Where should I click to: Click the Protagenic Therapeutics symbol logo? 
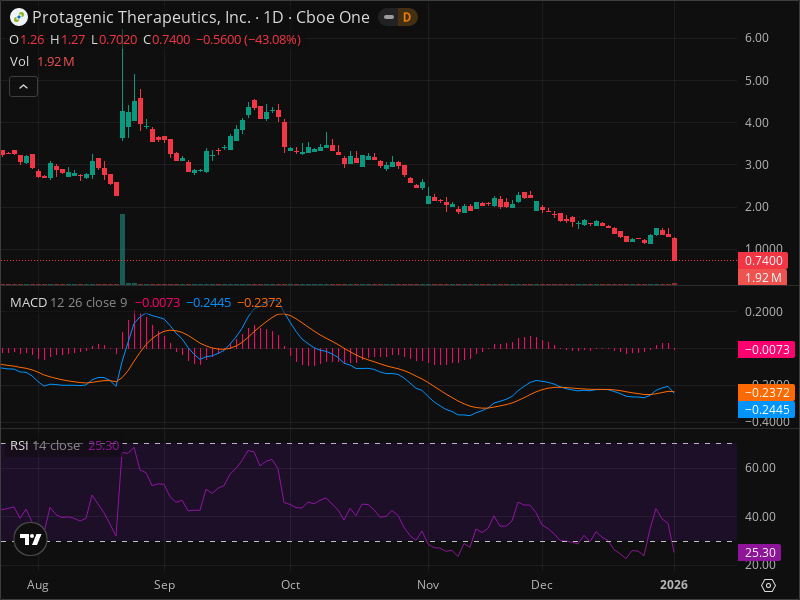point(19,17)
